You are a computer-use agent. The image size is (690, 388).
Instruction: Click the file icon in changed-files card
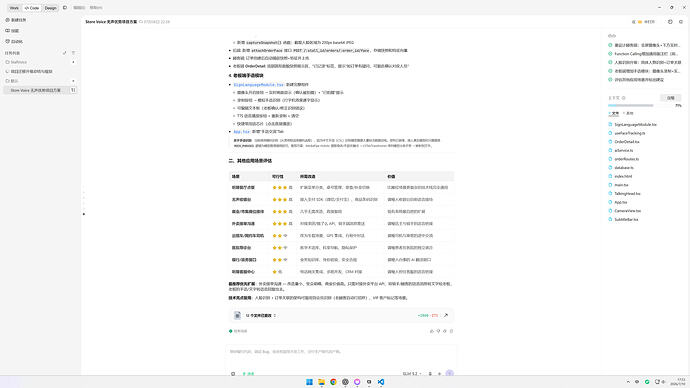(x=237, y=315)
